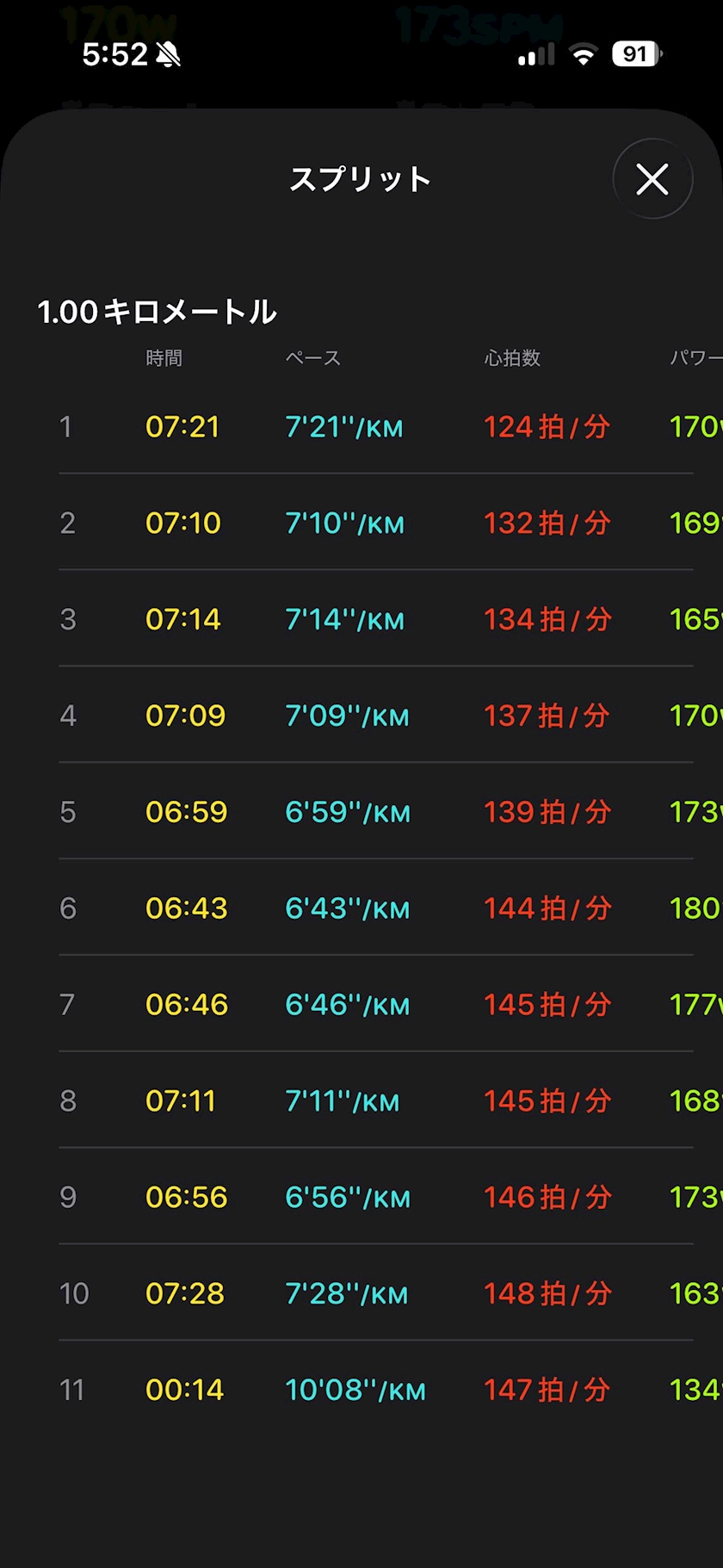Select split 3 time 07:14
The height and width of the screenshot is (1568, 723).
click(x=183, y=620)
